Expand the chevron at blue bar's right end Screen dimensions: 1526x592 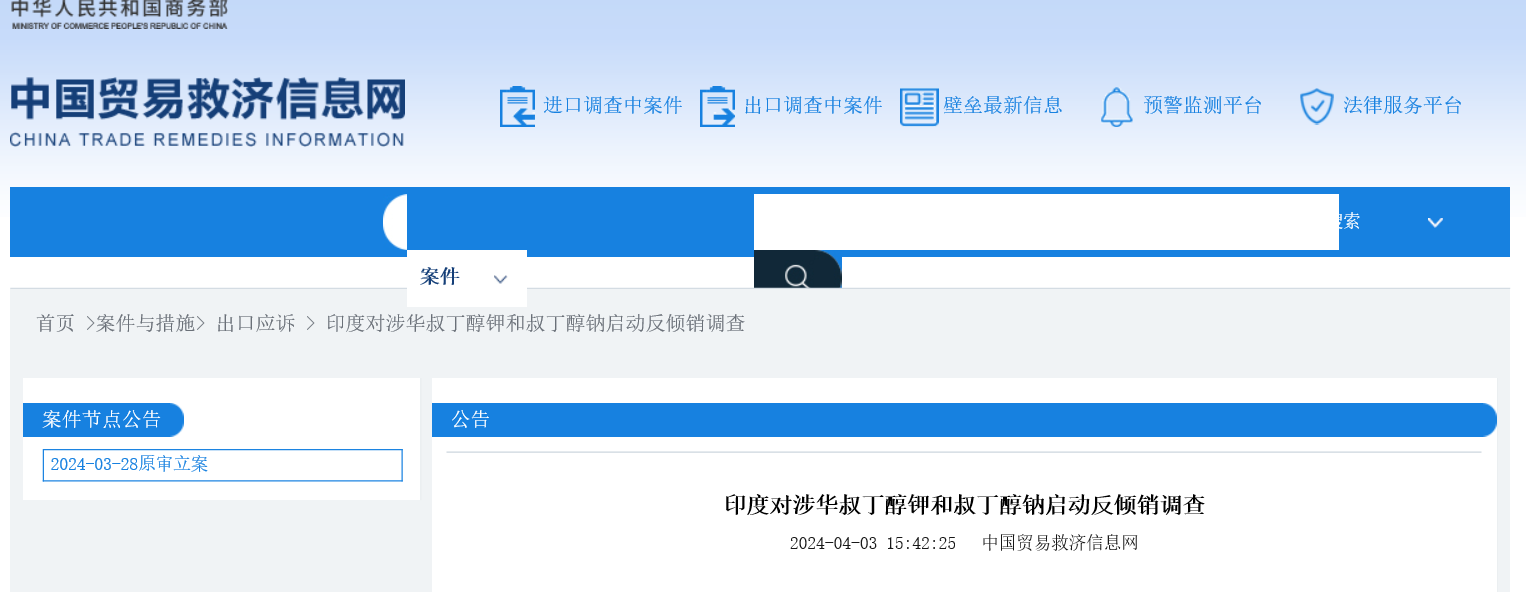coord(1435,222)
